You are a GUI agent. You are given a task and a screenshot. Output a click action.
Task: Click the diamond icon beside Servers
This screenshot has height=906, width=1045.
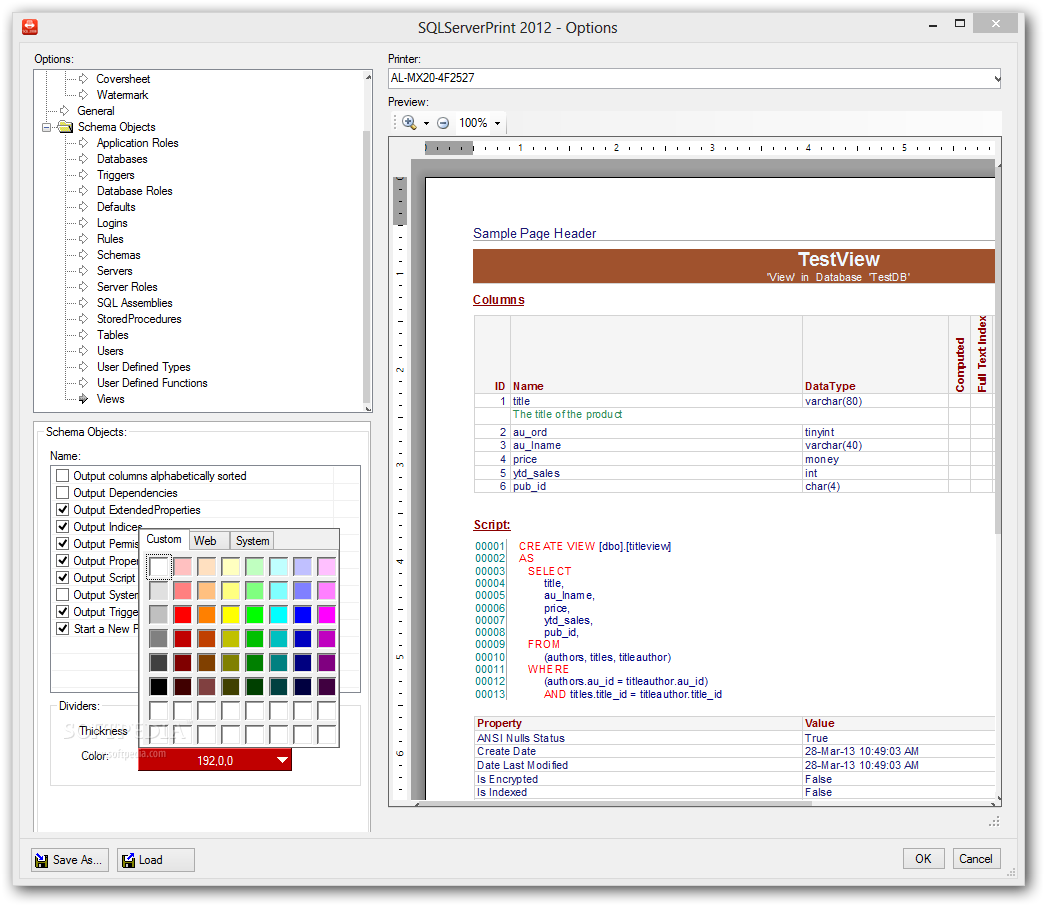click(83, 271)
